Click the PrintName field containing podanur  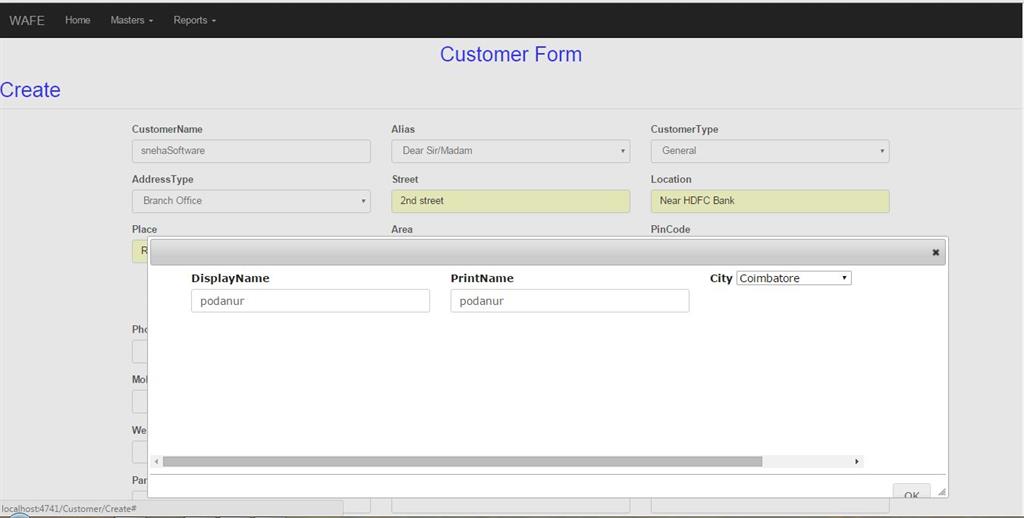coord(569,301)
